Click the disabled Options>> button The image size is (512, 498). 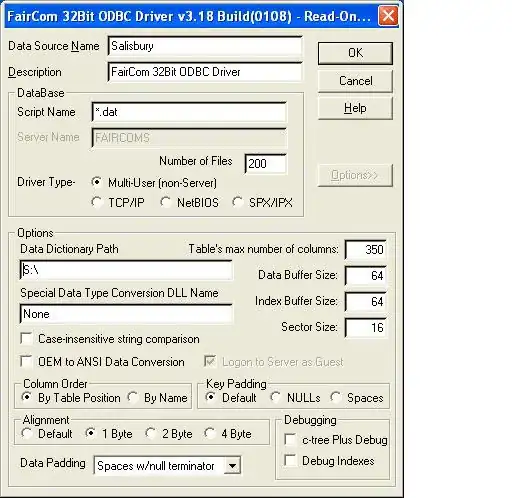[355, 175]
